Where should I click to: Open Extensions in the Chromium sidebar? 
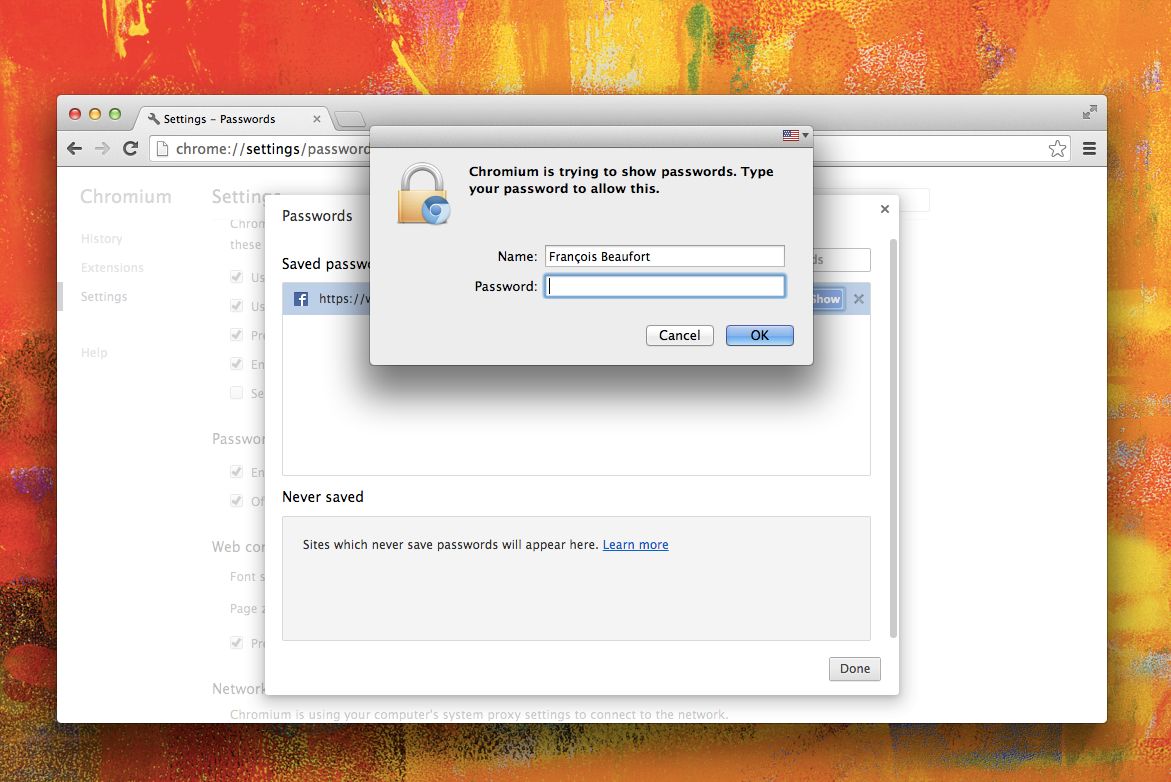click(x=112, y=267)
